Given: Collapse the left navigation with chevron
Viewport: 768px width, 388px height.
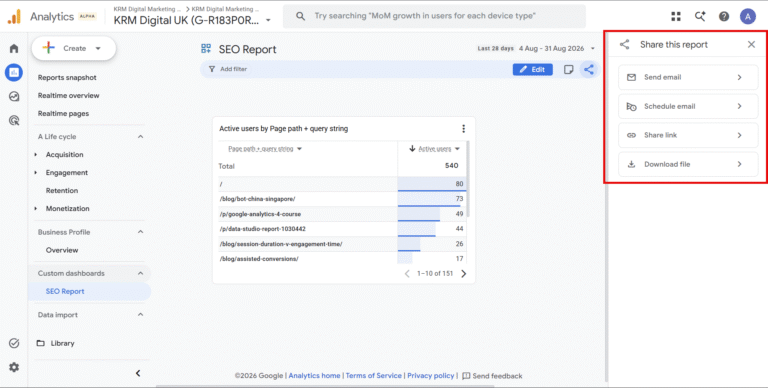Looking at the screenshot, I should 138,373.
